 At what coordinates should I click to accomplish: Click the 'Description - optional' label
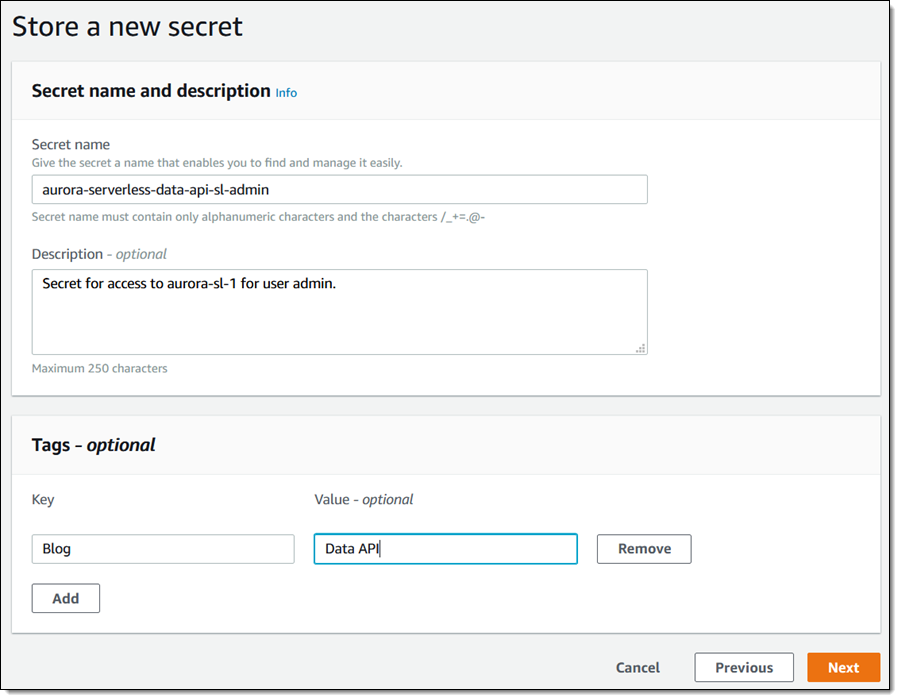point(99,254)
